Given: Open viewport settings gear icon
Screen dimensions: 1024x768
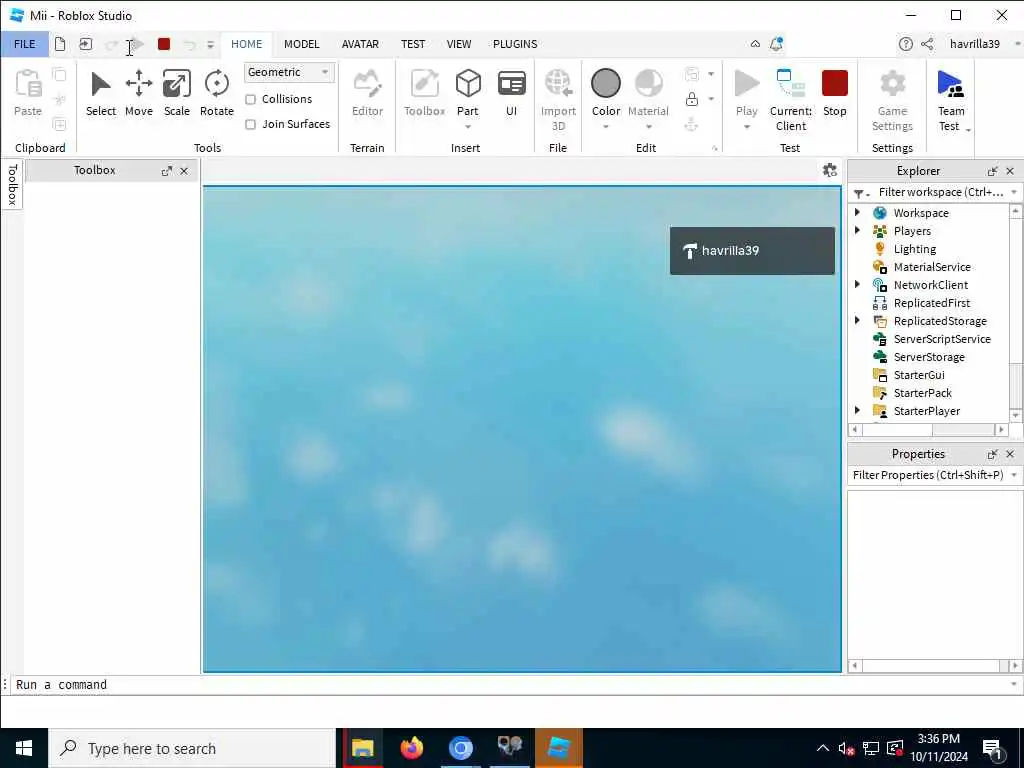Looking at the screenshot, I should [829, 170].
